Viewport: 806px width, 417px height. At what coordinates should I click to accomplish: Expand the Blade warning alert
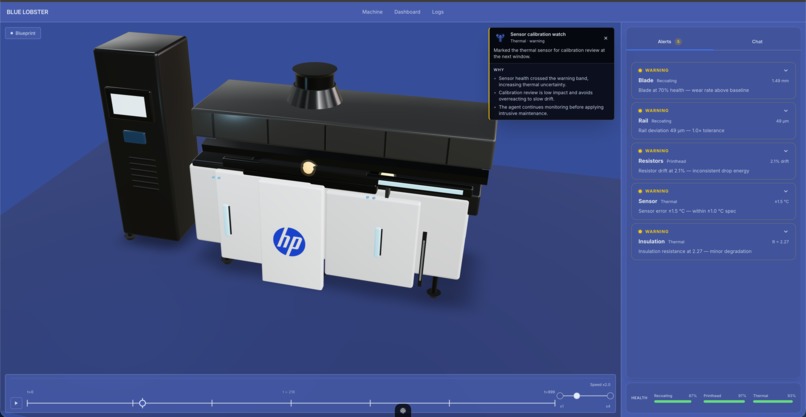(x=785, y=70)
